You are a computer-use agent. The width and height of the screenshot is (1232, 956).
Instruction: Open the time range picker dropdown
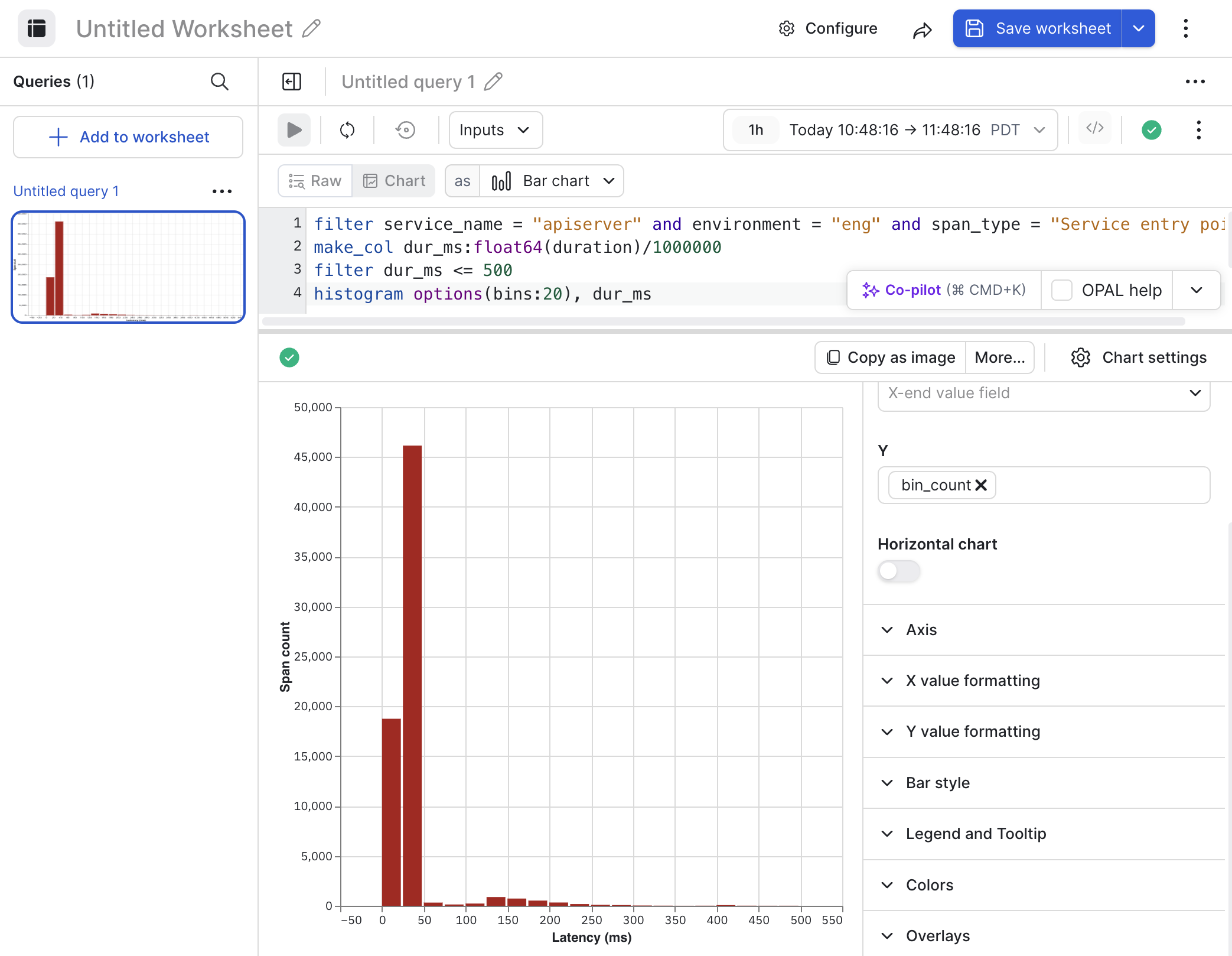point(891,130)
